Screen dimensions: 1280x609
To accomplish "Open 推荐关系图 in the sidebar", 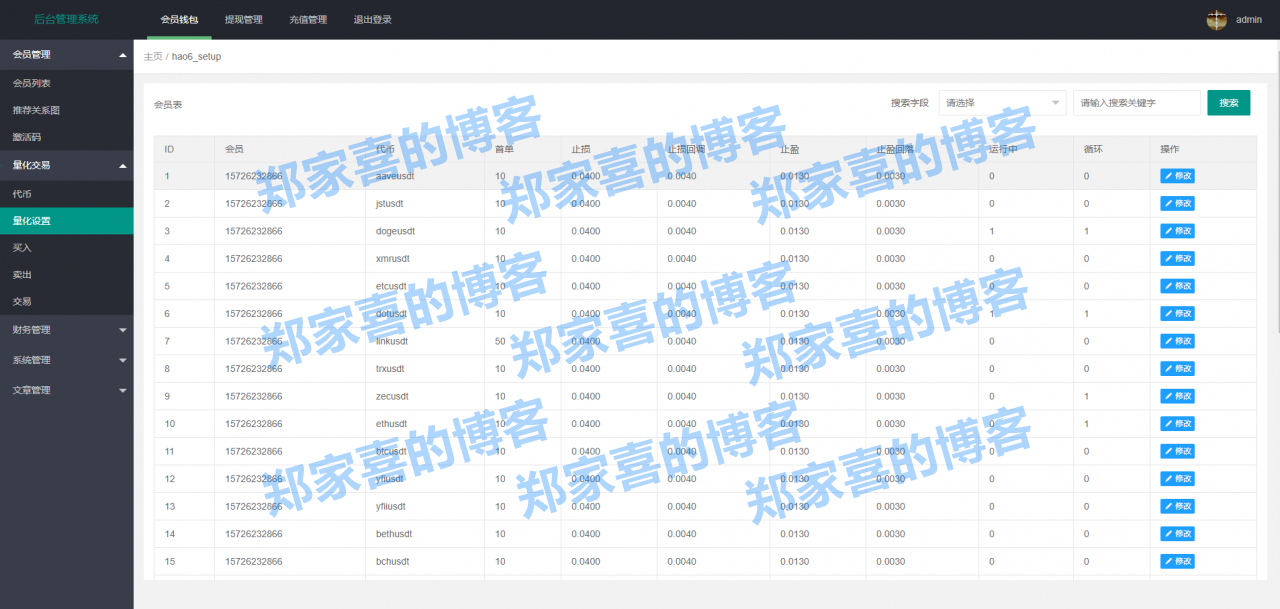I will (66, 110).
